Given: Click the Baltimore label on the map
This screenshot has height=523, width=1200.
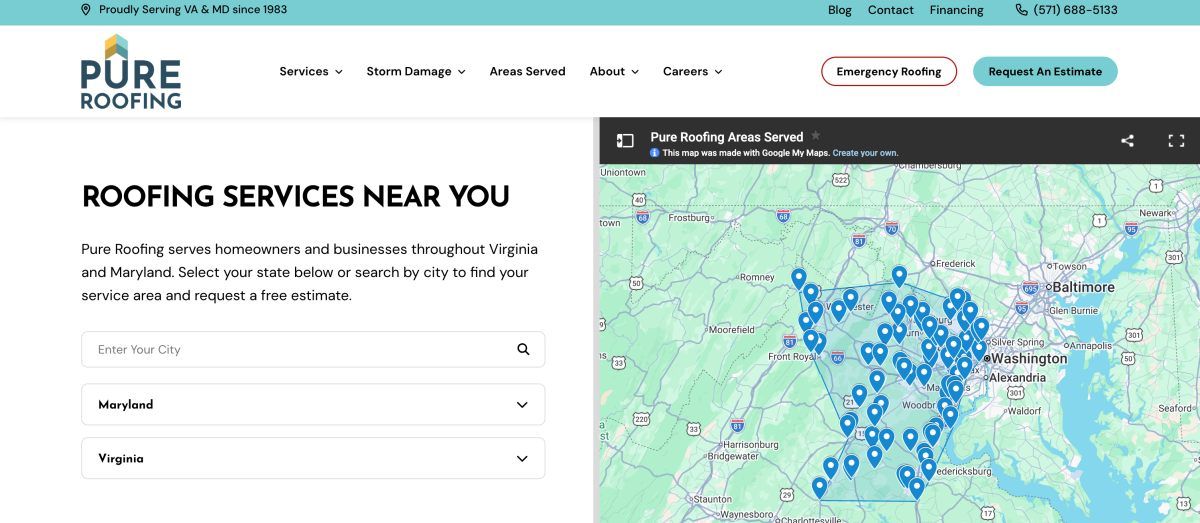Looking at the screenshot, I should (1081, 287).
